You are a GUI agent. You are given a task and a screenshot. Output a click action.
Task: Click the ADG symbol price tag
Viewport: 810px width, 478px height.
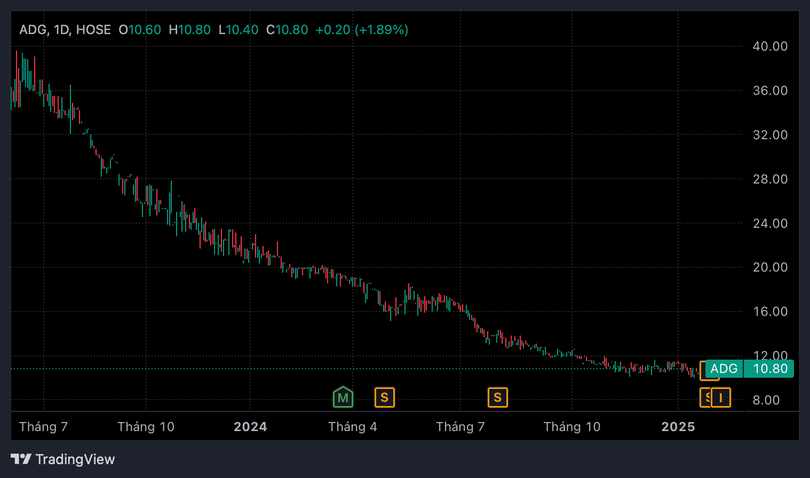(723, 369)
